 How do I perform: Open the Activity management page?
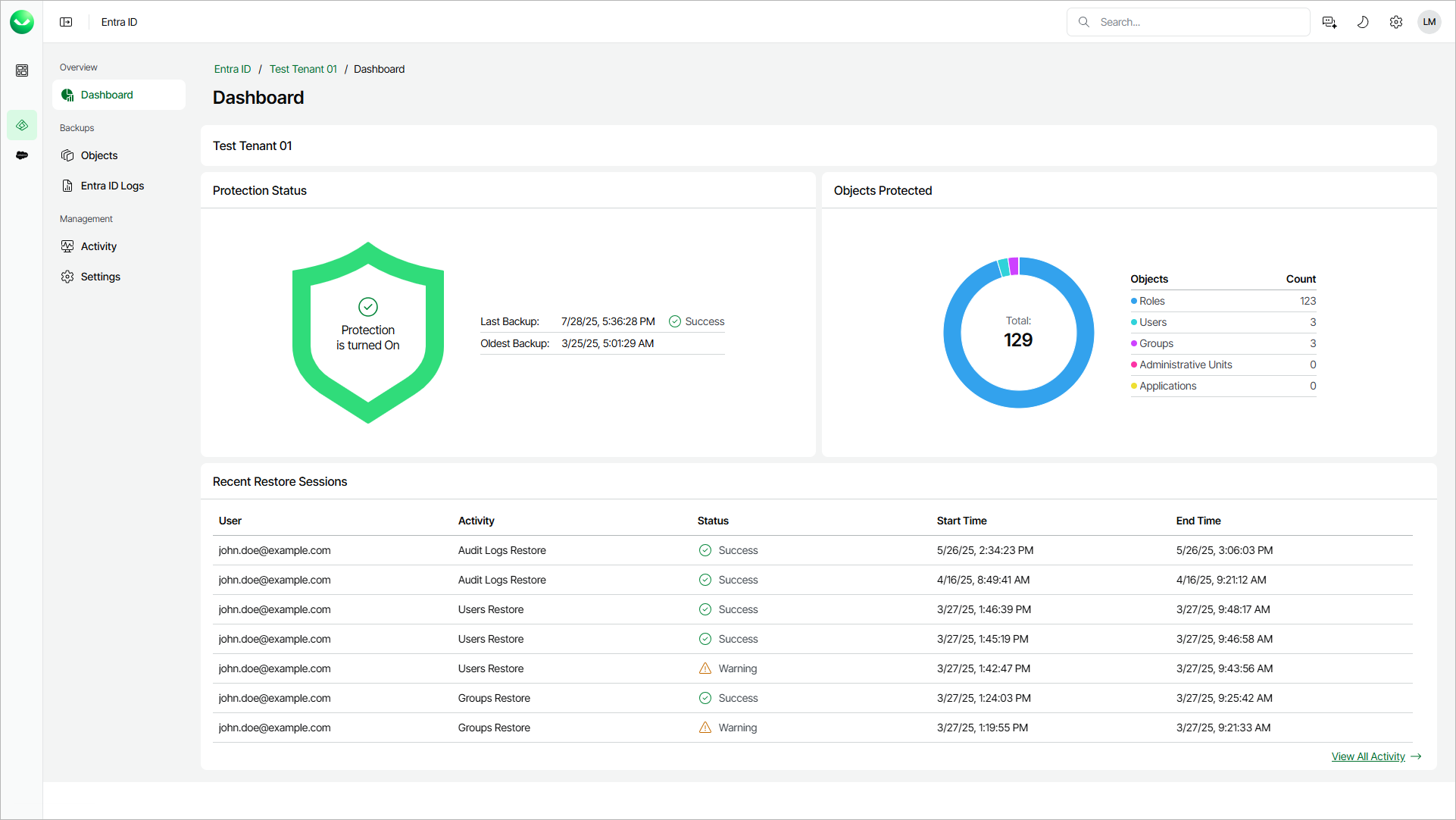(98, 246)
